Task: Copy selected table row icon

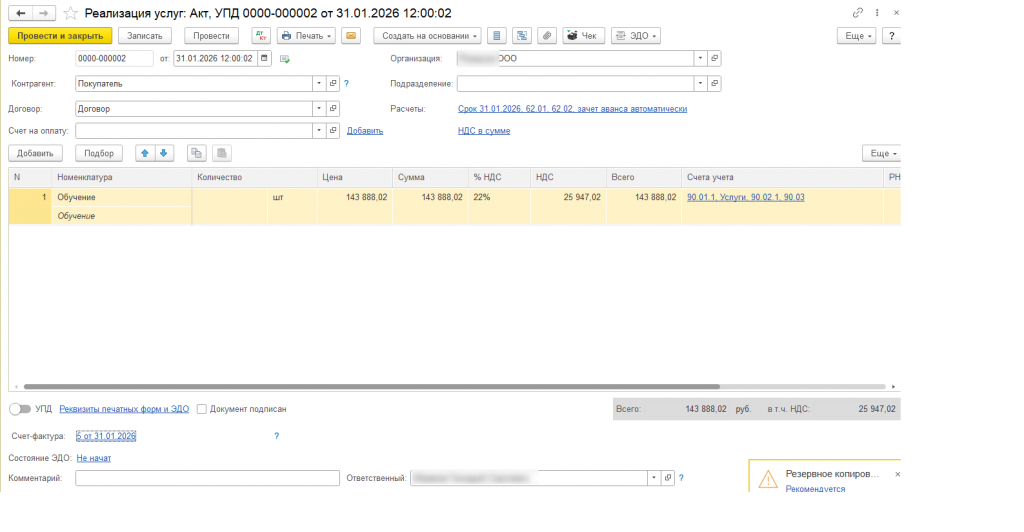Action: [x=197, y=153]
